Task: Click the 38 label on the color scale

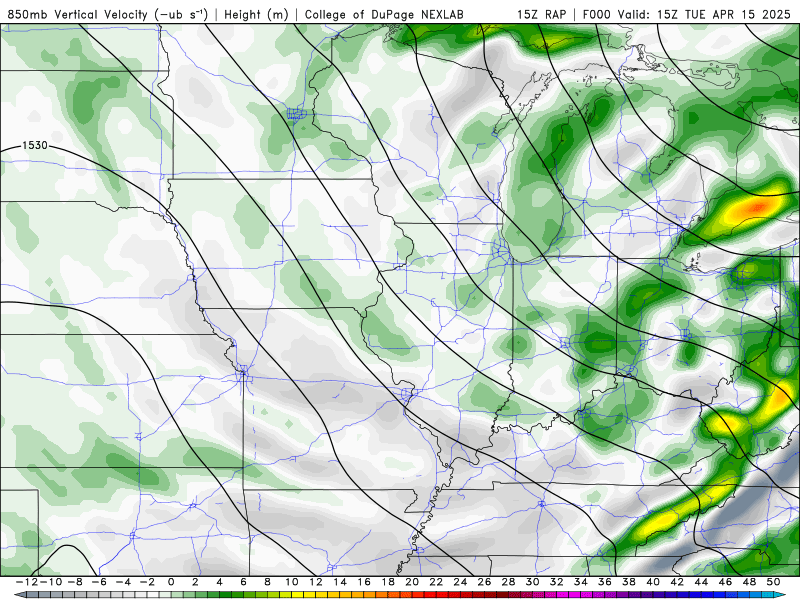Action: [x=629, y=582]
